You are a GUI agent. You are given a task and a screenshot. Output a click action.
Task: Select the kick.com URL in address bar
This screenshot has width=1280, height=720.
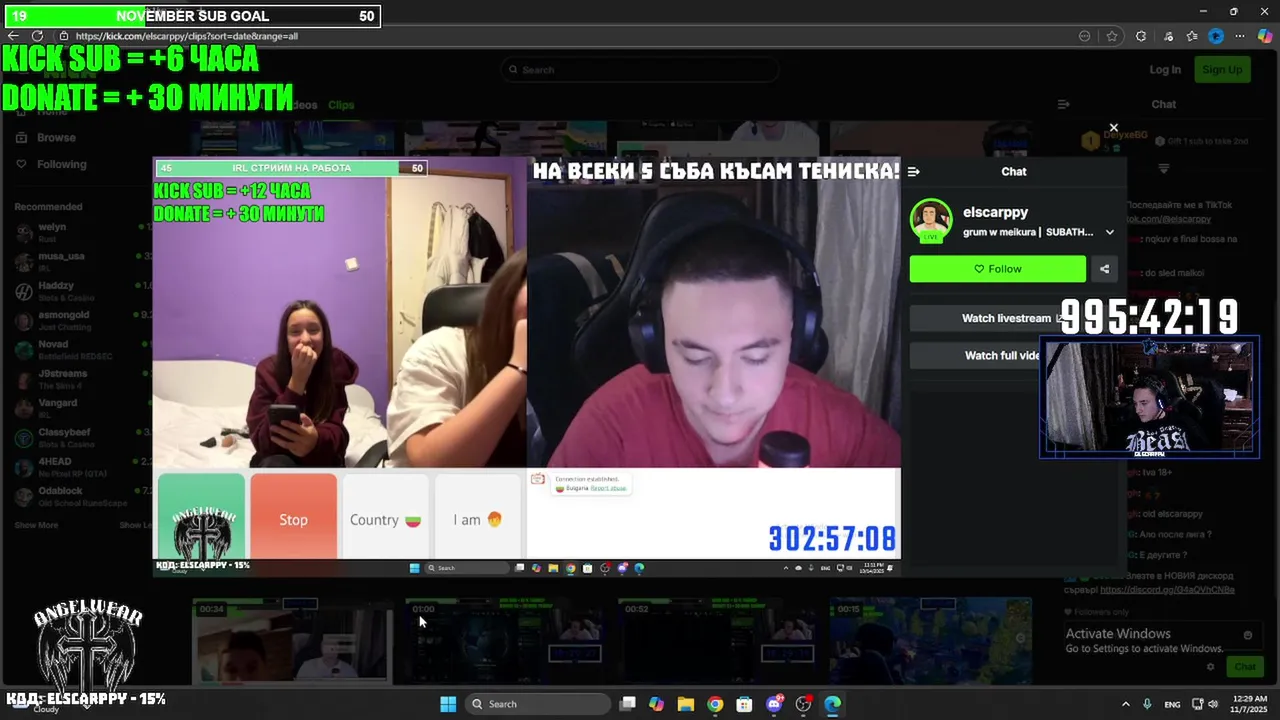click(x=188, y=36)
